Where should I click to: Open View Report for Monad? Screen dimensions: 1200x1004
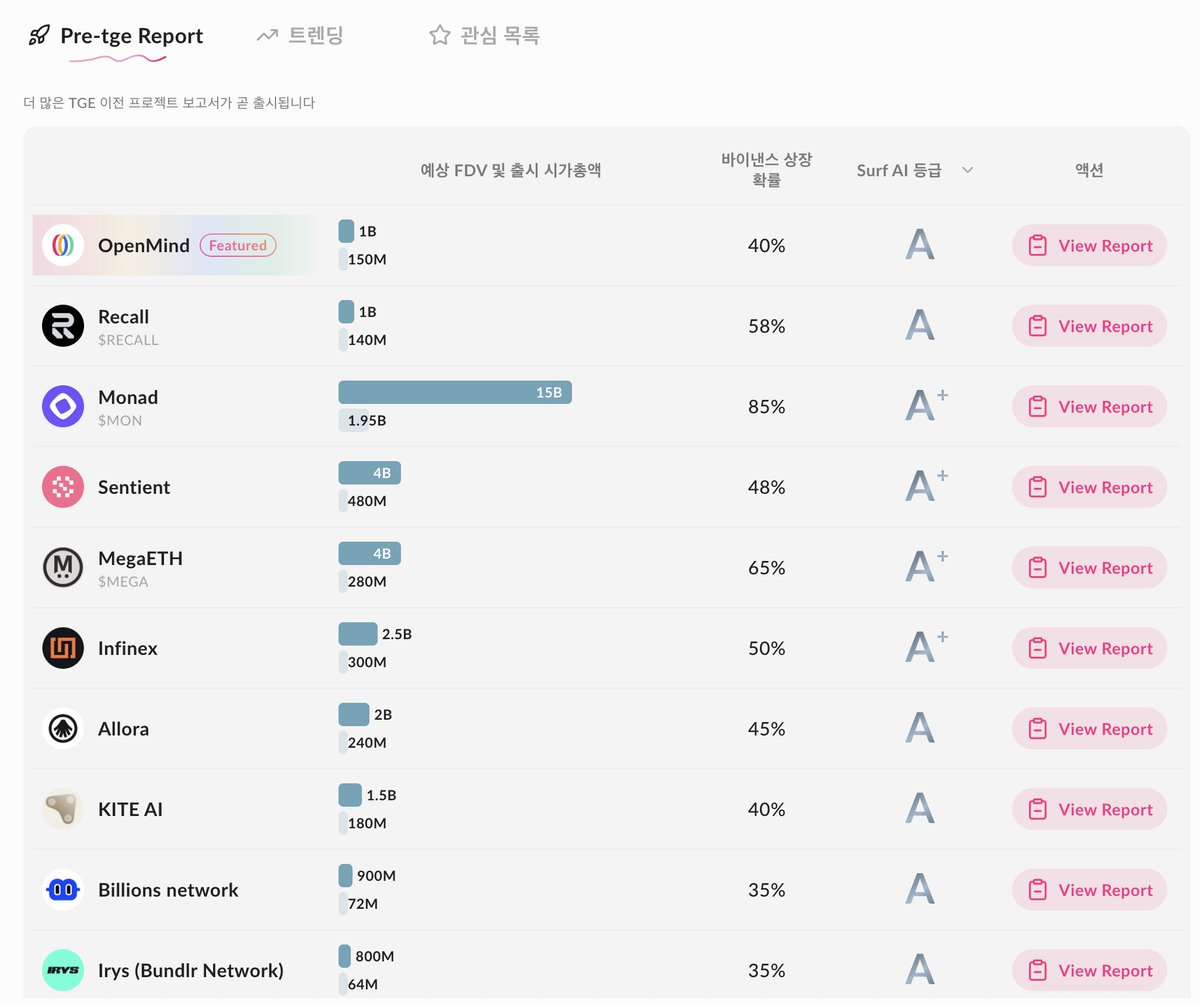click(x=1089, y=407)
